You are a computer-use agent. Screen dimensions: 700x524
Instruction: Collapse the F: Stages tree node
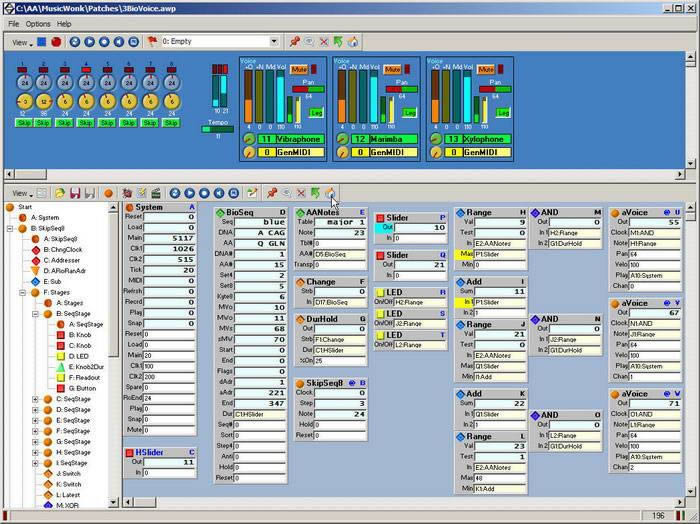22,292
